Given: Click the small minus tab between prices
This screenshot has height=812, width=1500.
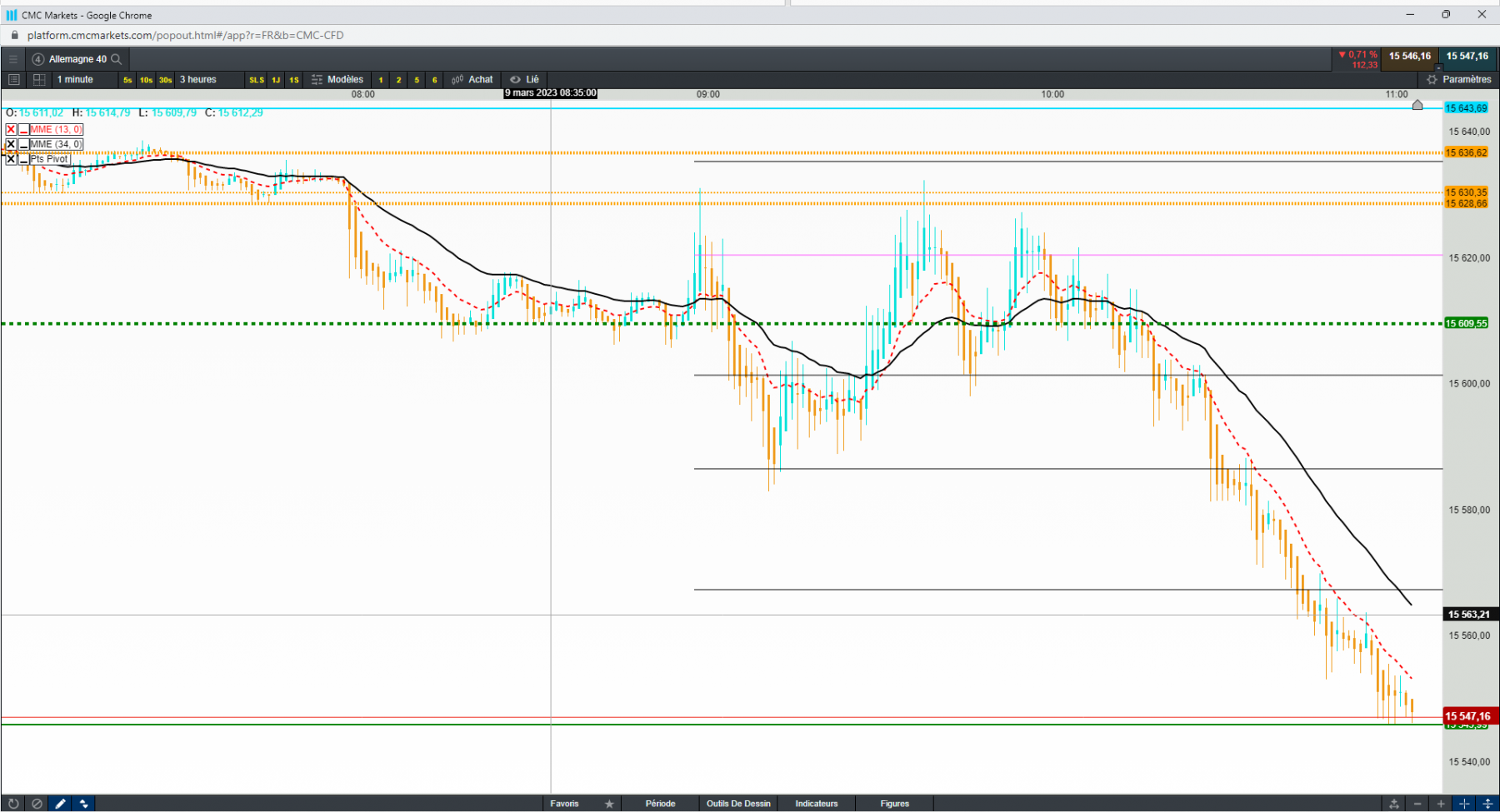Looking at the screenshot, I should (1439, 68).
